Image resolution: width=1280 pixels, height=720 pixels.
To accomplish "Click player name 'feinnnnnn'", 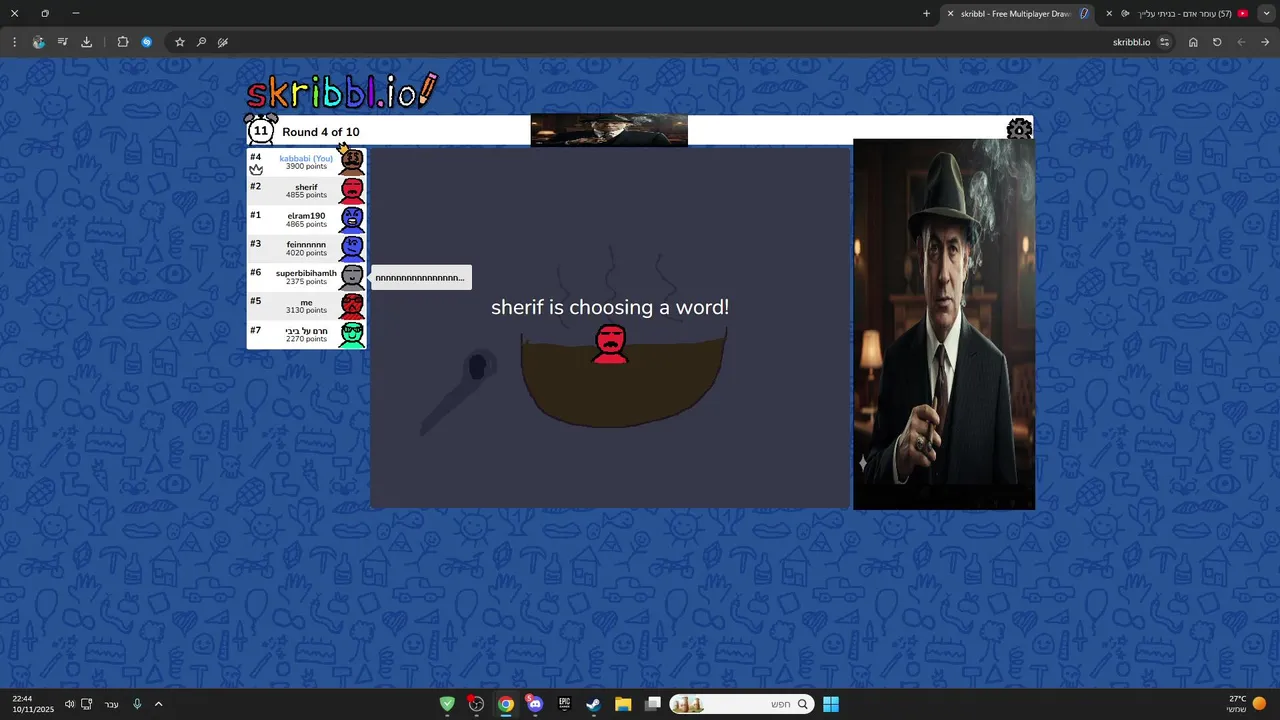I will point(306,244).
